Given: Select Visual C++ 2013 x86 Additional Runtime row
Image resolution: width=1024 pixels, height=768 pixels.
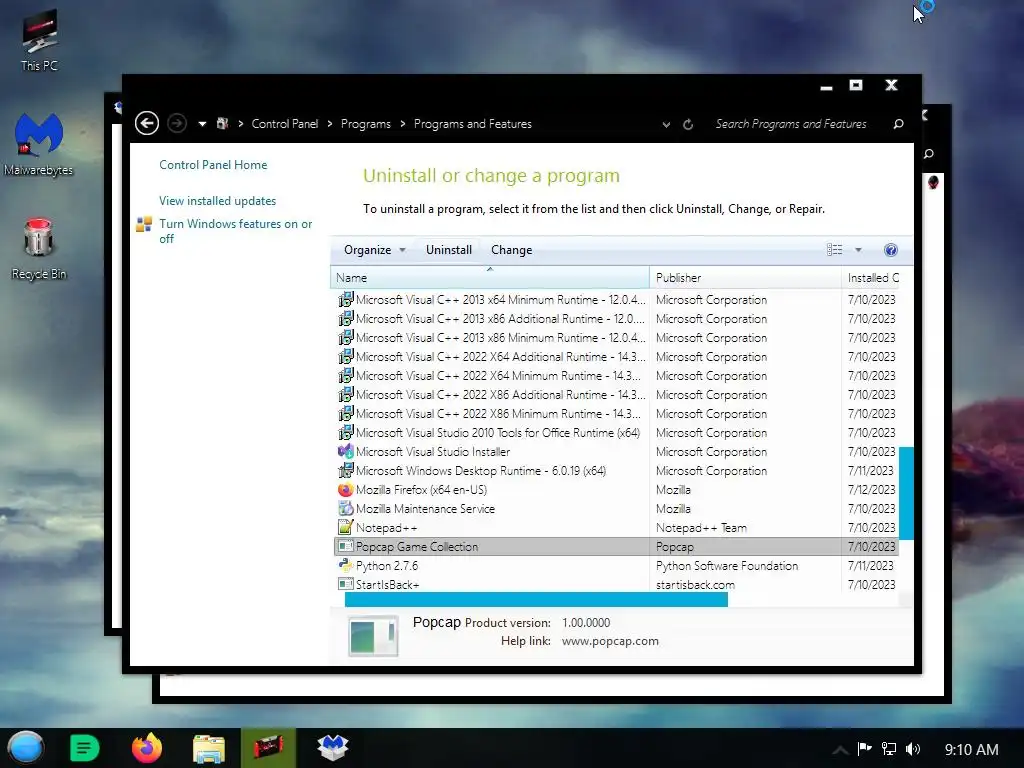Looking at the screenshot, I should 616,319.
